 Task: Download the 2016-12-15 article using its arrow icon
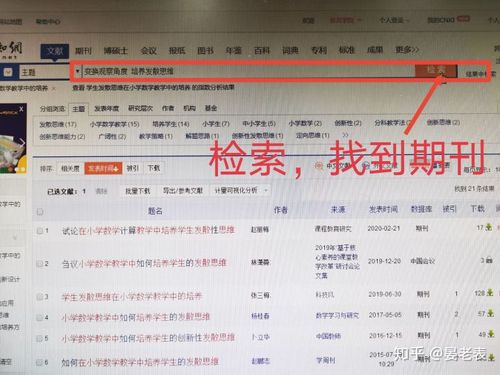pos(491,333)
